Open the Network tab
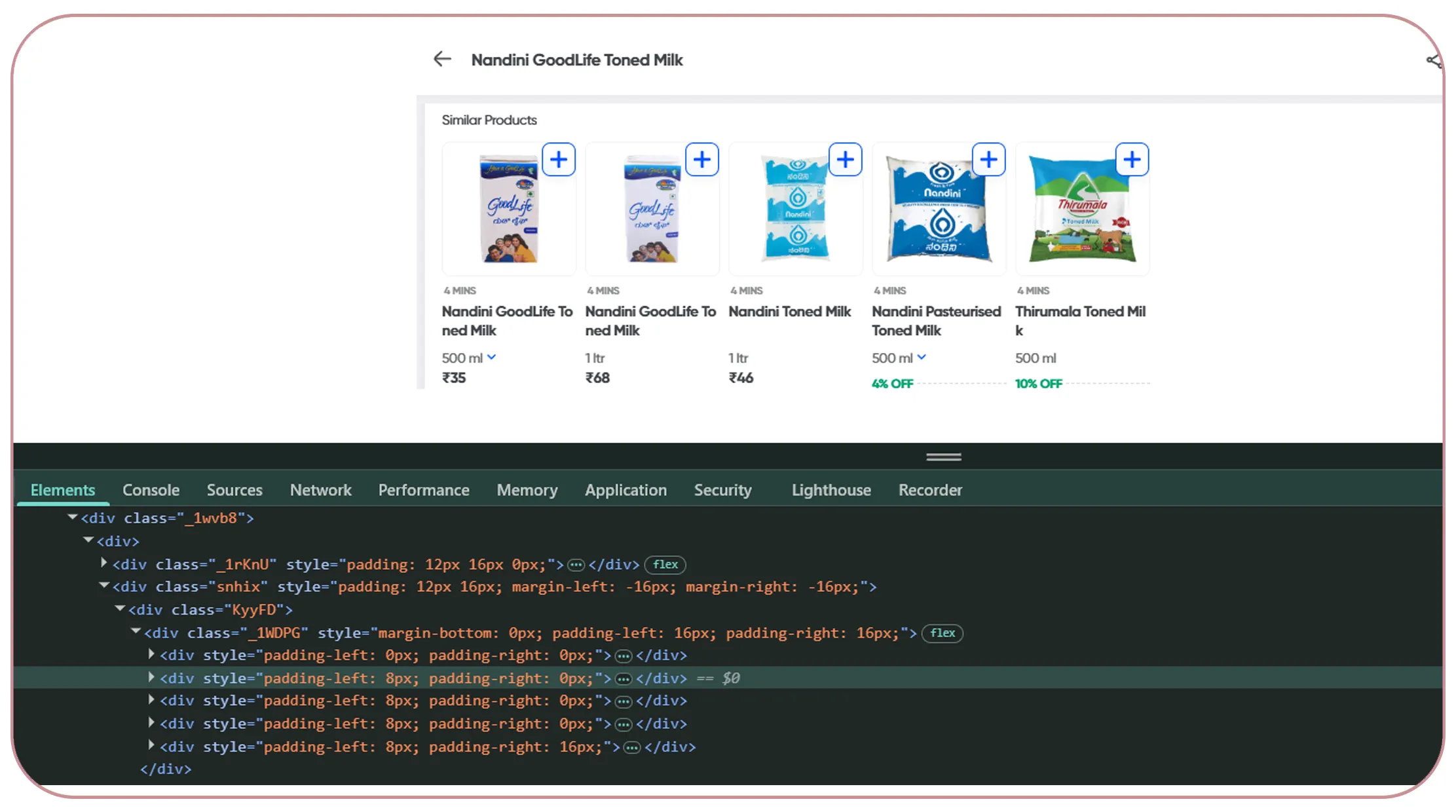This screenshot has width=1456, height=812. coord(321,490)
